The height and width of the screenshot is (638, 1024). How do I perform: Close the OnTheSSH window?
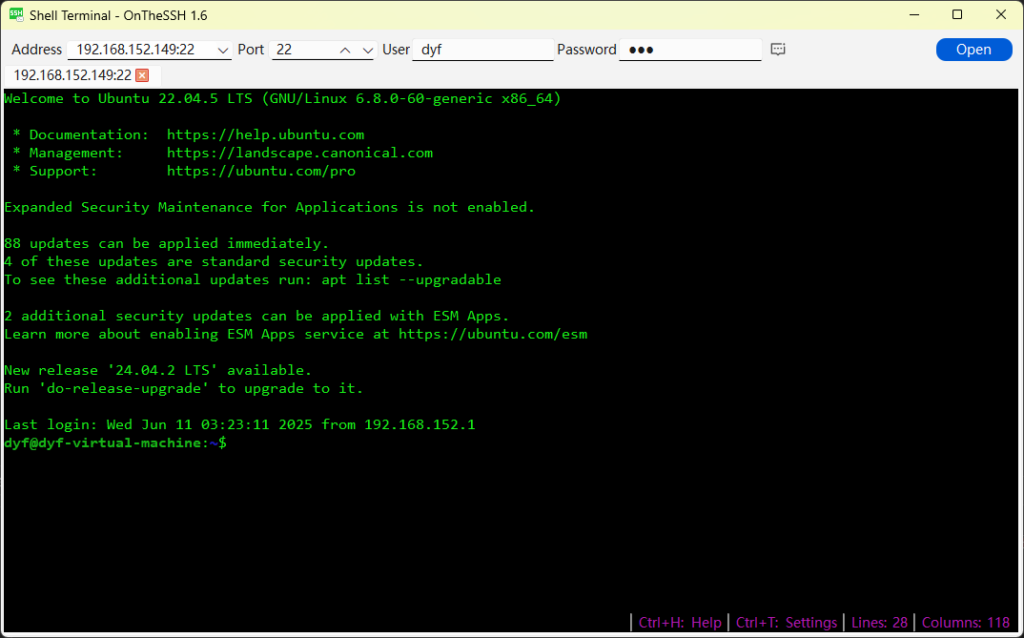coord(1000,14)
